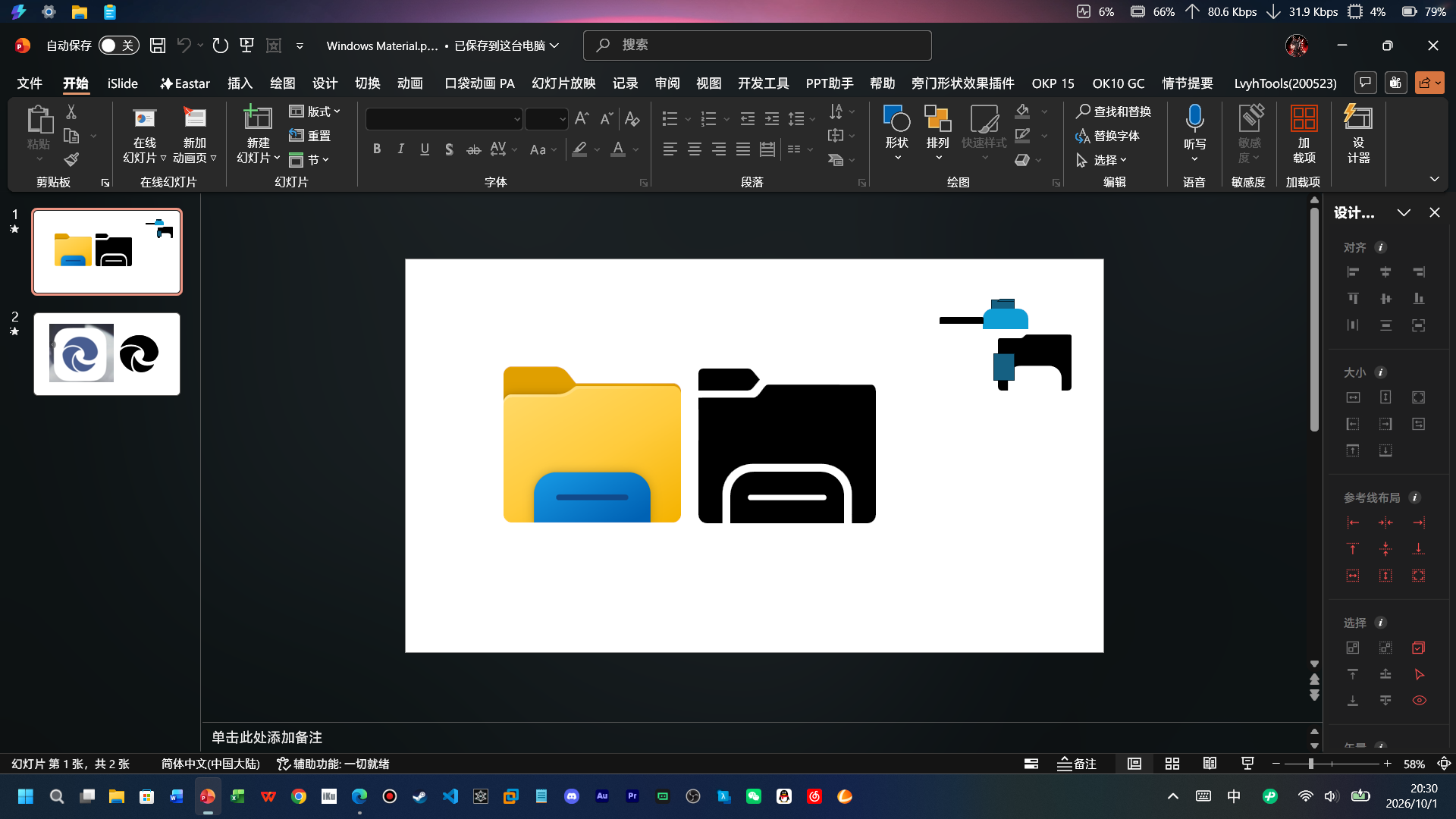Click the red eye icon in selection section
1456x819 pixels.
tap(1419, 701)
